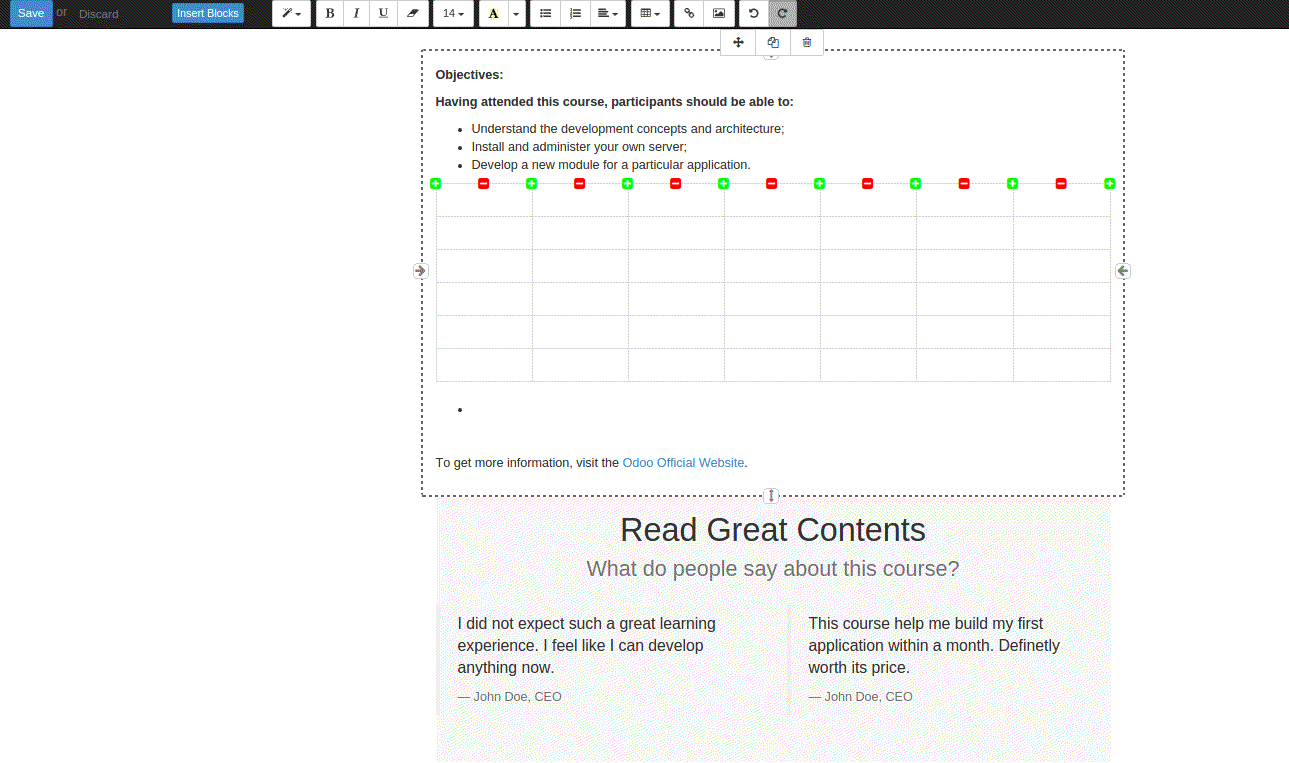Add a column after the last table column
This screenshot has height=763, width=1289.
[1109, 183]
